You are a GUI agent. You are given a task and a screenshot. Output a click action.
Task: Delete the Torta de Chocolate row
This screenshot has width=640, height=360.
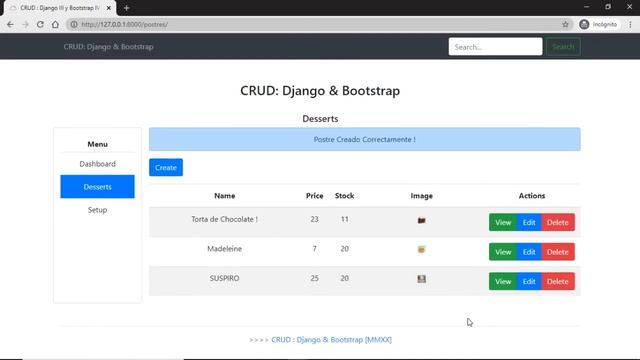point(558,222)
